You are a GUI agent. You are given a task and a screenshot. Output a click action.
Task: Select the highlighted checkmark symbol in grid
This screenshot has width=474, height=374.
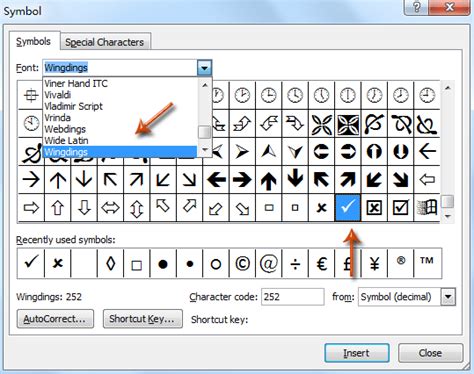[348, 207]
